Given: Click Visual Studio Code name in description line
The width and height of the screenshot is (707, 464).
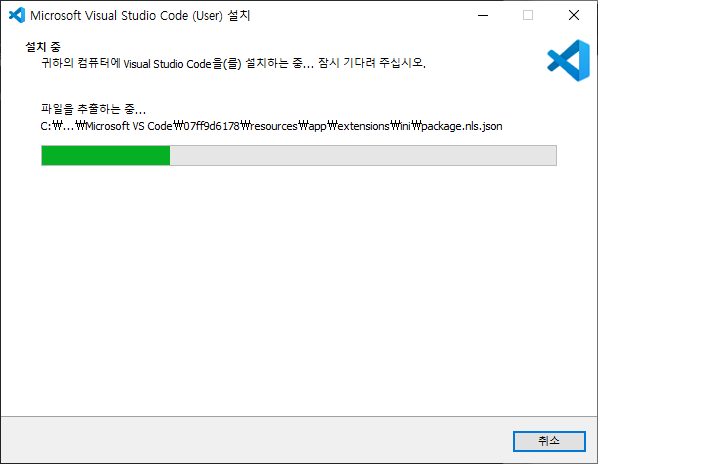Looking at the screenshot, I should (167, 64).
